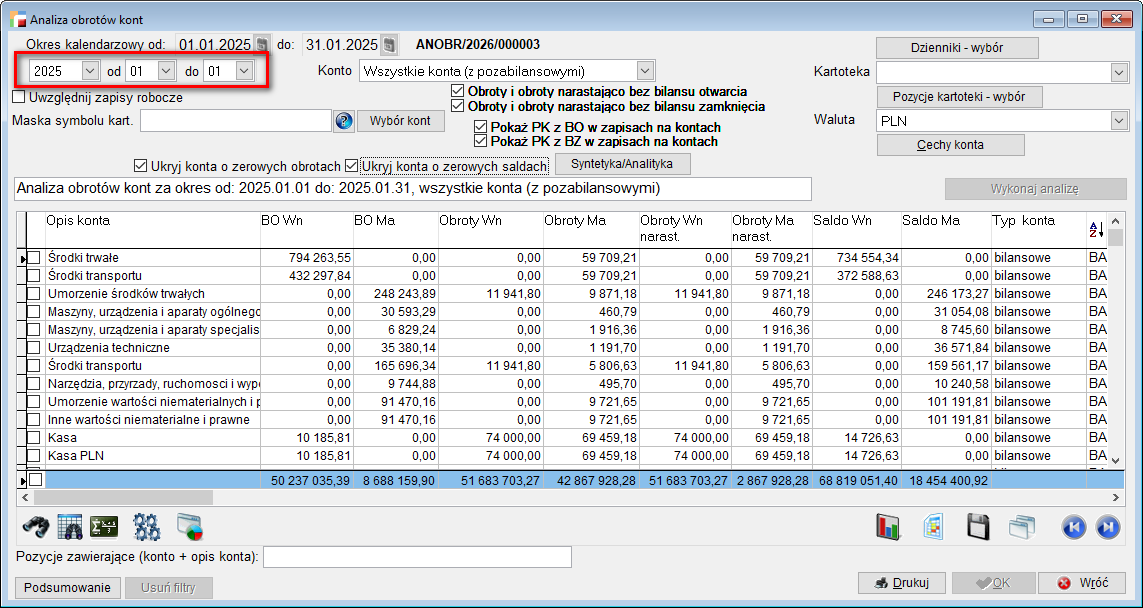Click help icon beside Maska symbolu kart.
The image size is (1143, 608).
point(344,121)
